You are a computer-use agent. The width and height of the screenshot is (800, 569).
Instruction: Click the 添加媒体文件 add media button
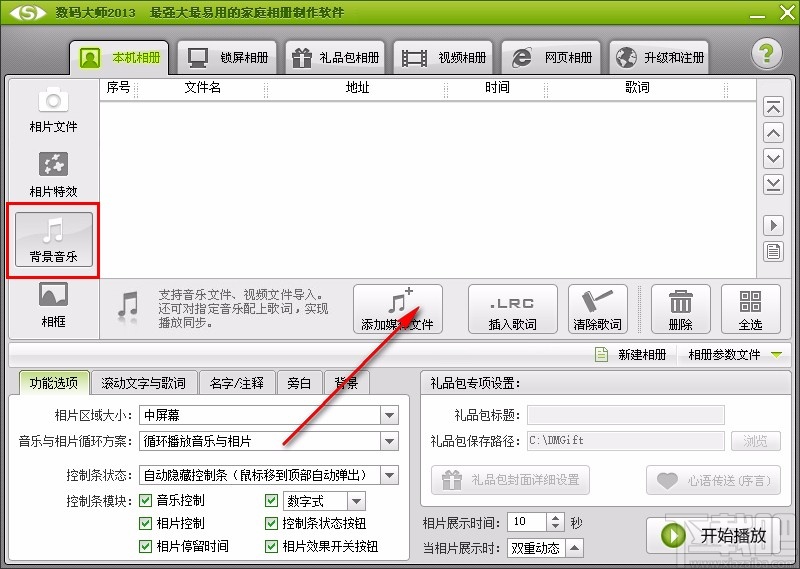tap(397, 309)
